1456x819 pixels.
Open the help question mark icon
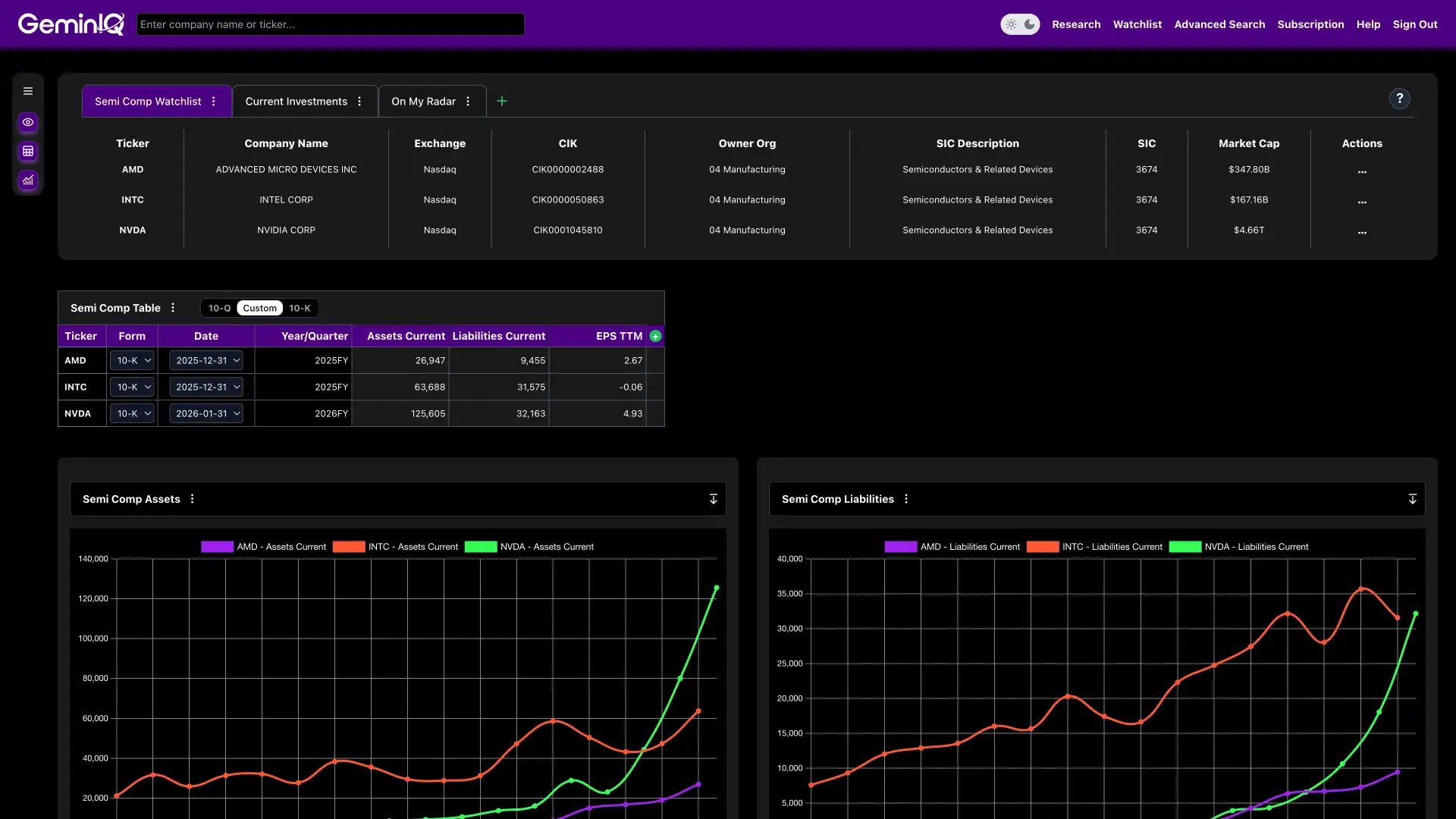click(x=1399, y=99)
